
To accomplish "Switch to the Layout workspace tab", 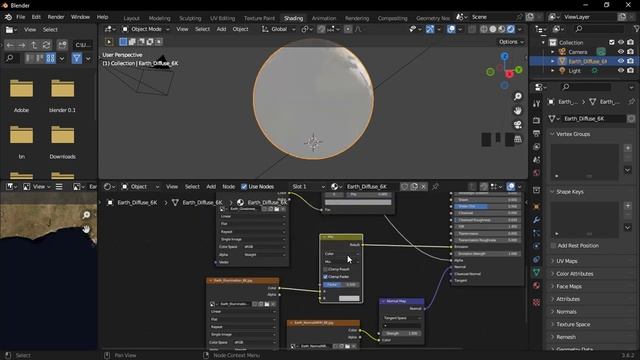I will 131,18.
